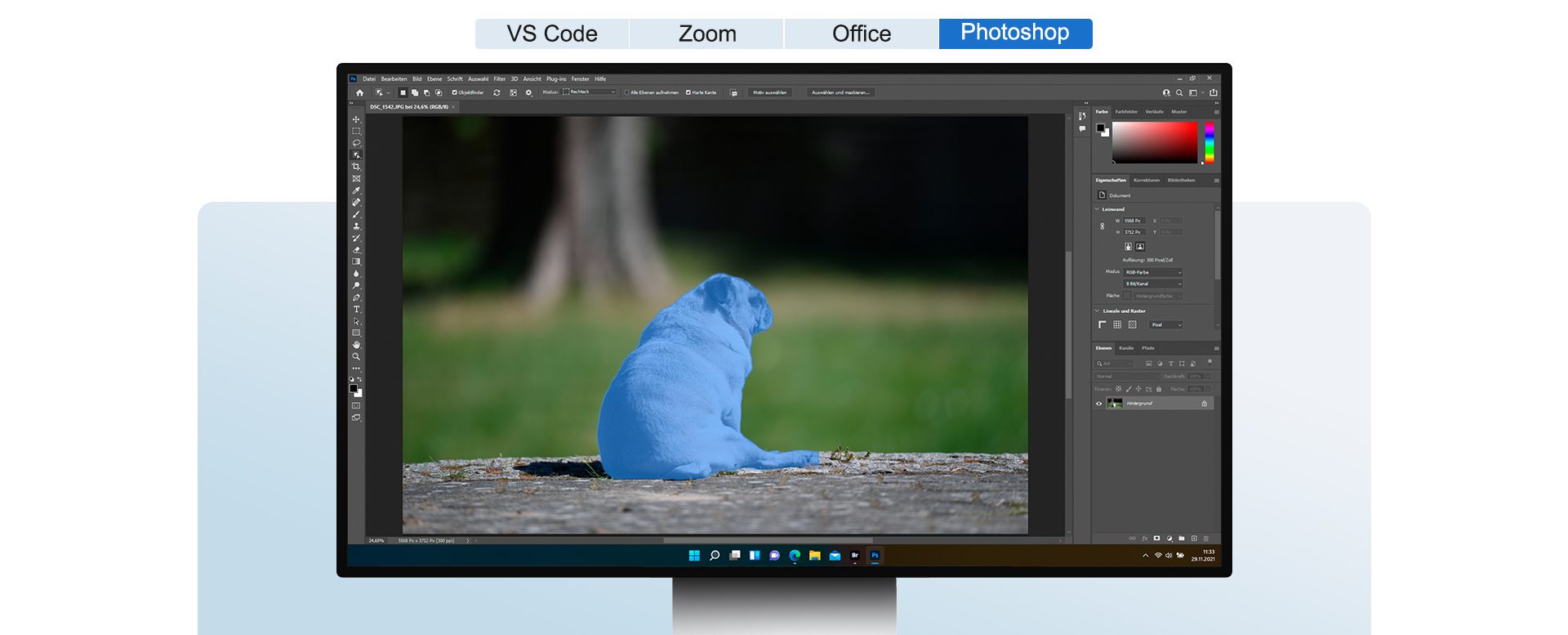Screen dimensions: 1568x635
Task: Select the Photoshop tab above the monitor
Action: pyautogui.click(x=1015, y=34)
